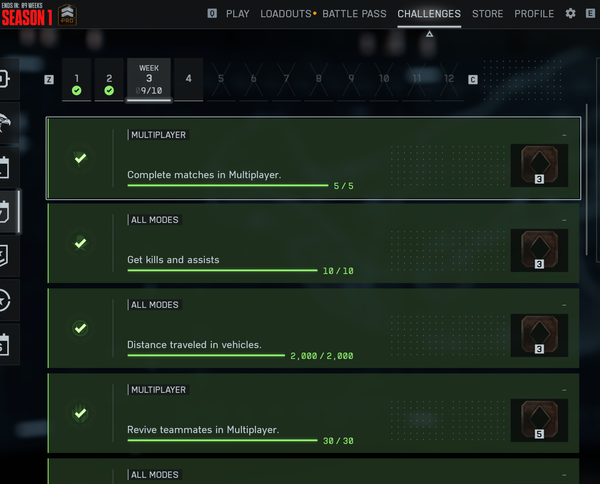Select the star badge sidebar icon

coord(7,299)
